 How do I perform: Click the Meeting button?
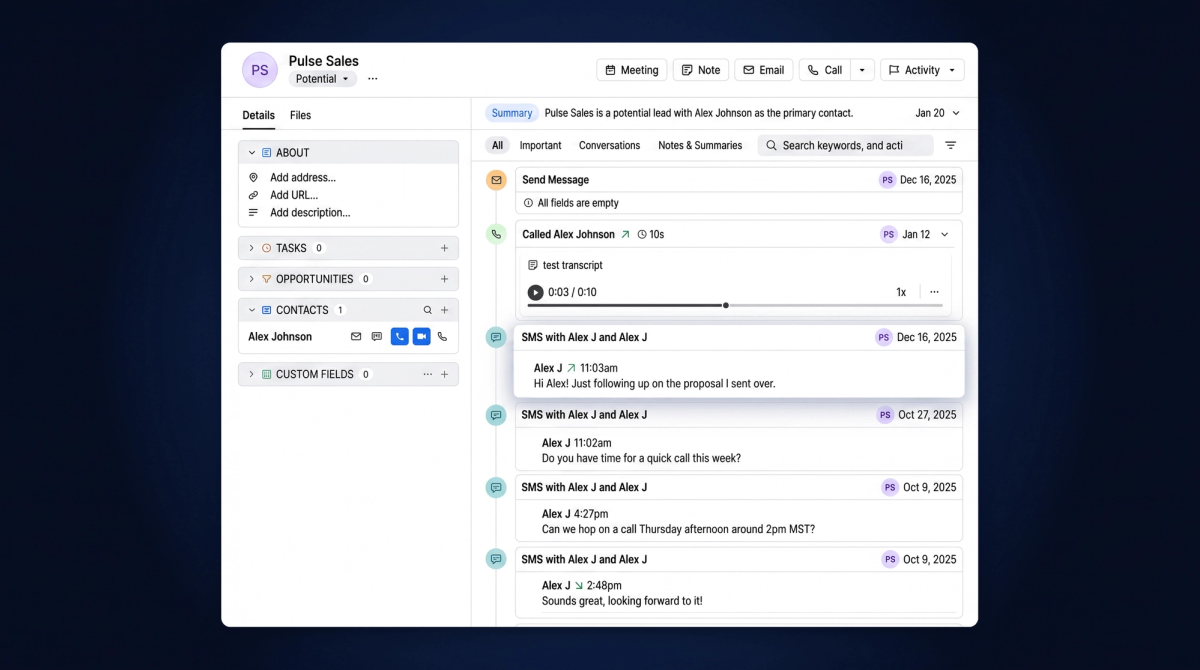pyautogui.click(x=632, y=70)
